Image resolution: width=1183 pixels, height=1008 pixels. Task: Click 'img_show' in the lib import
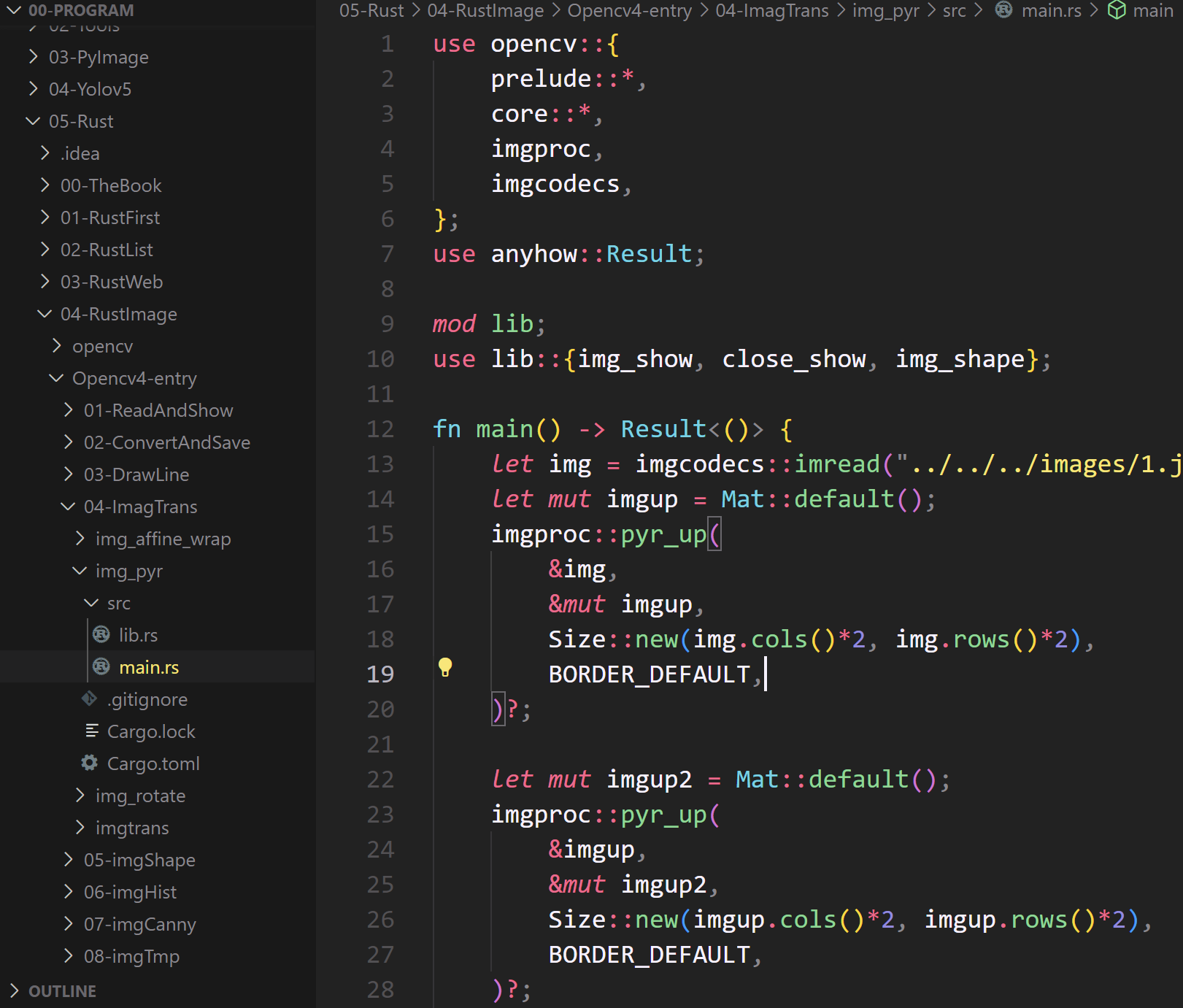coord(635,359)
